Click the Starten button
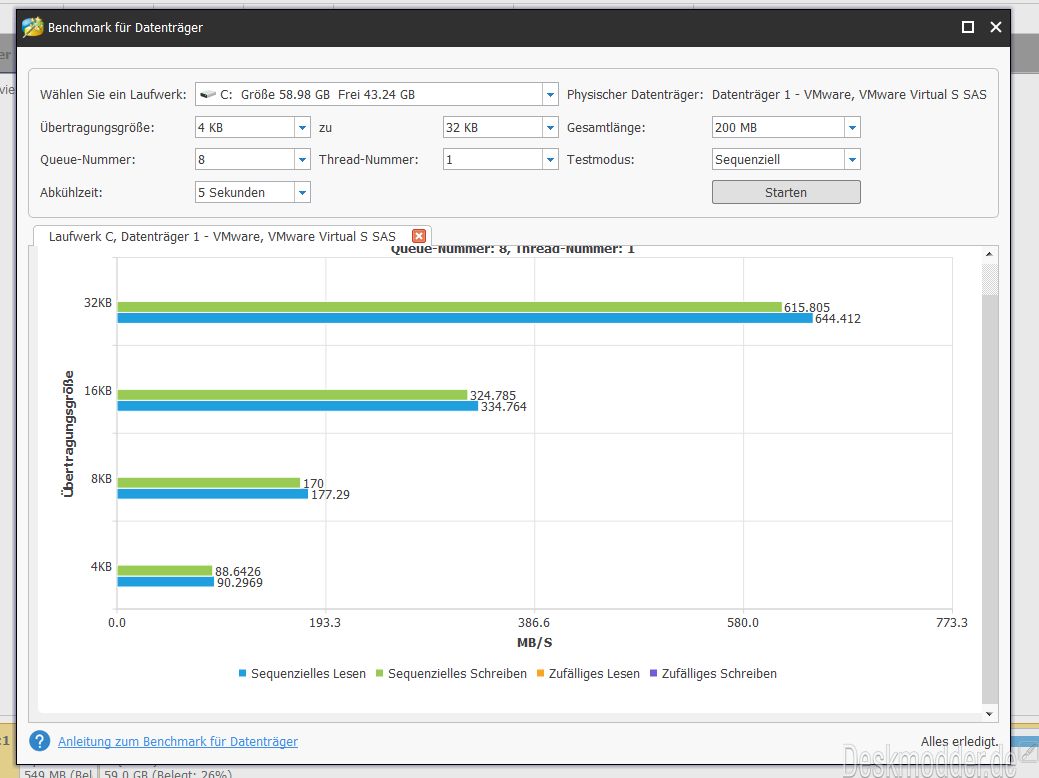The width and height of the screenshot is (1039, 778). coord(786,192)
